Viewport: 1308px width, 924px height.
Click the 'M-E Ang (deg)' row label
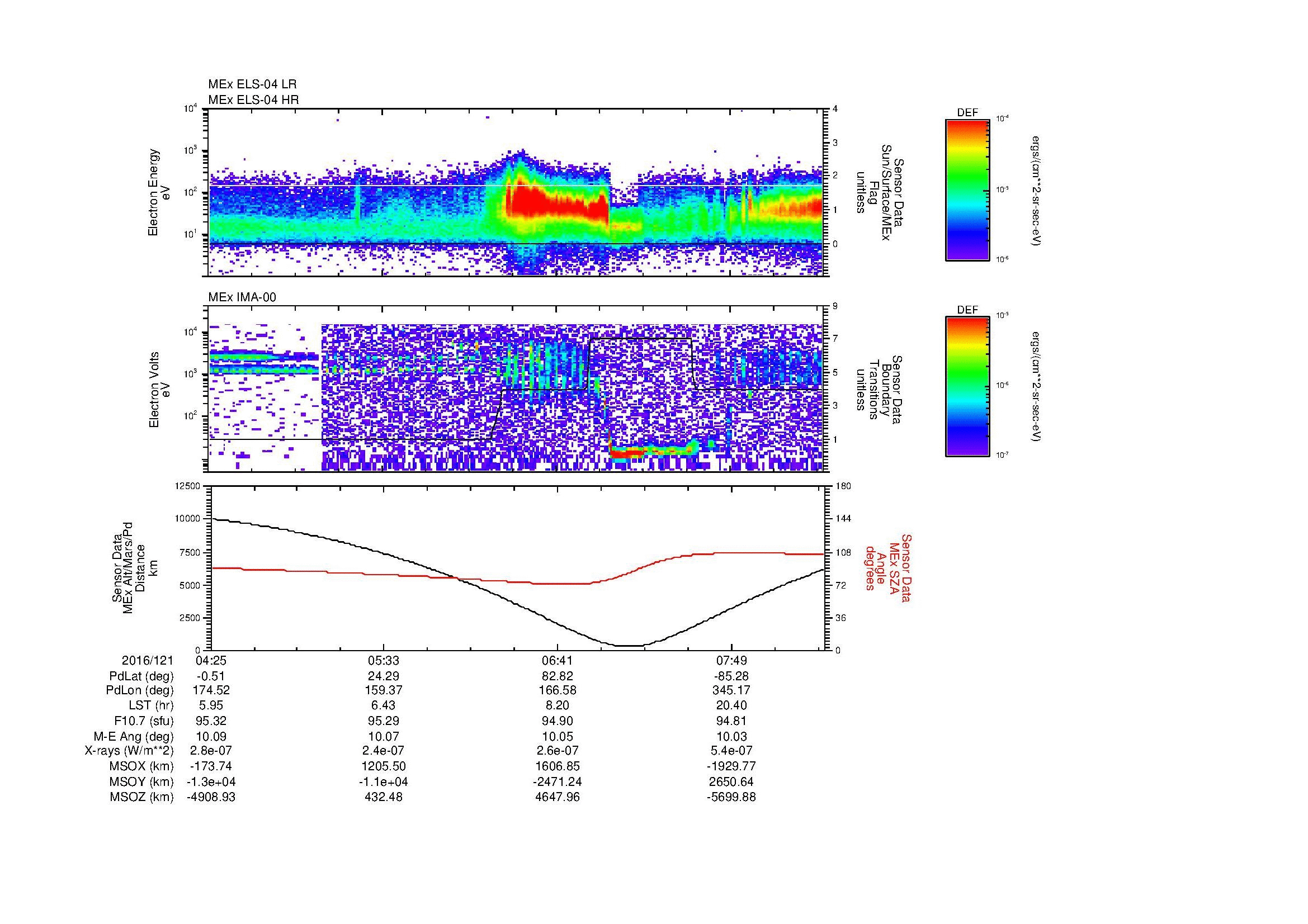click(x=134, y=736)
